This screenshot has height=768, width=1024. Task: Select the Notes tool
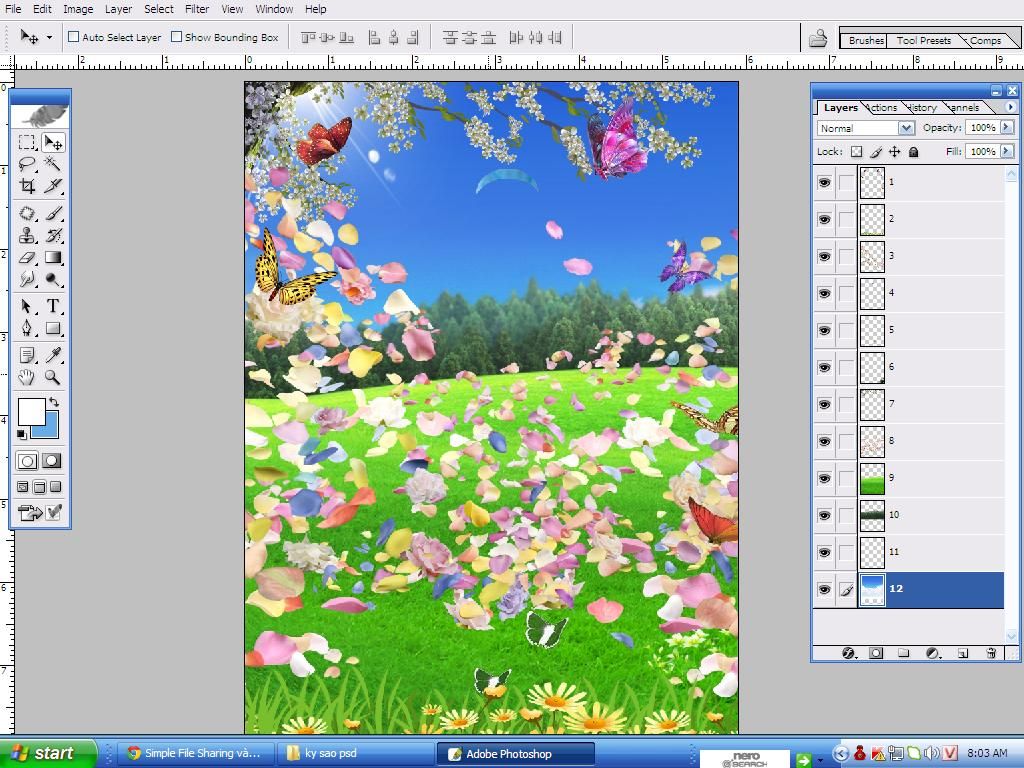(x=27, y=355)
